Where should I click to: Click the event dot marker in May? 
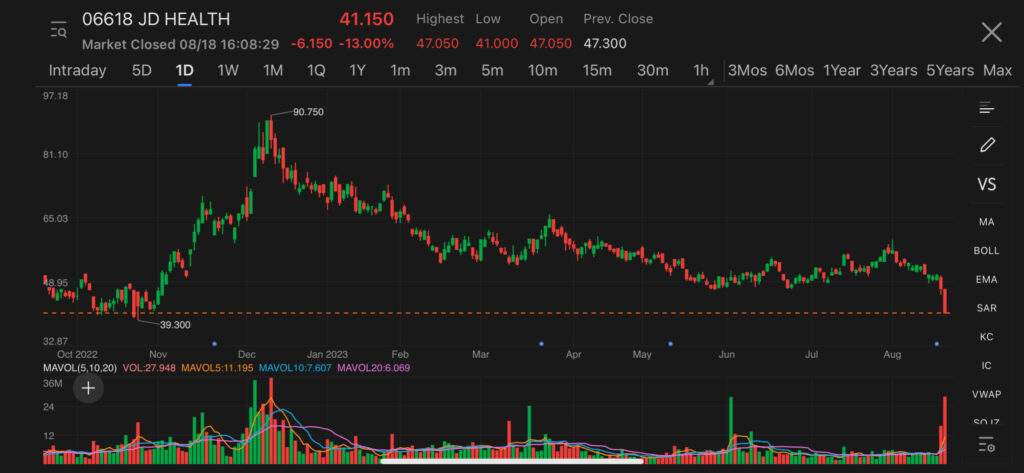671,344
